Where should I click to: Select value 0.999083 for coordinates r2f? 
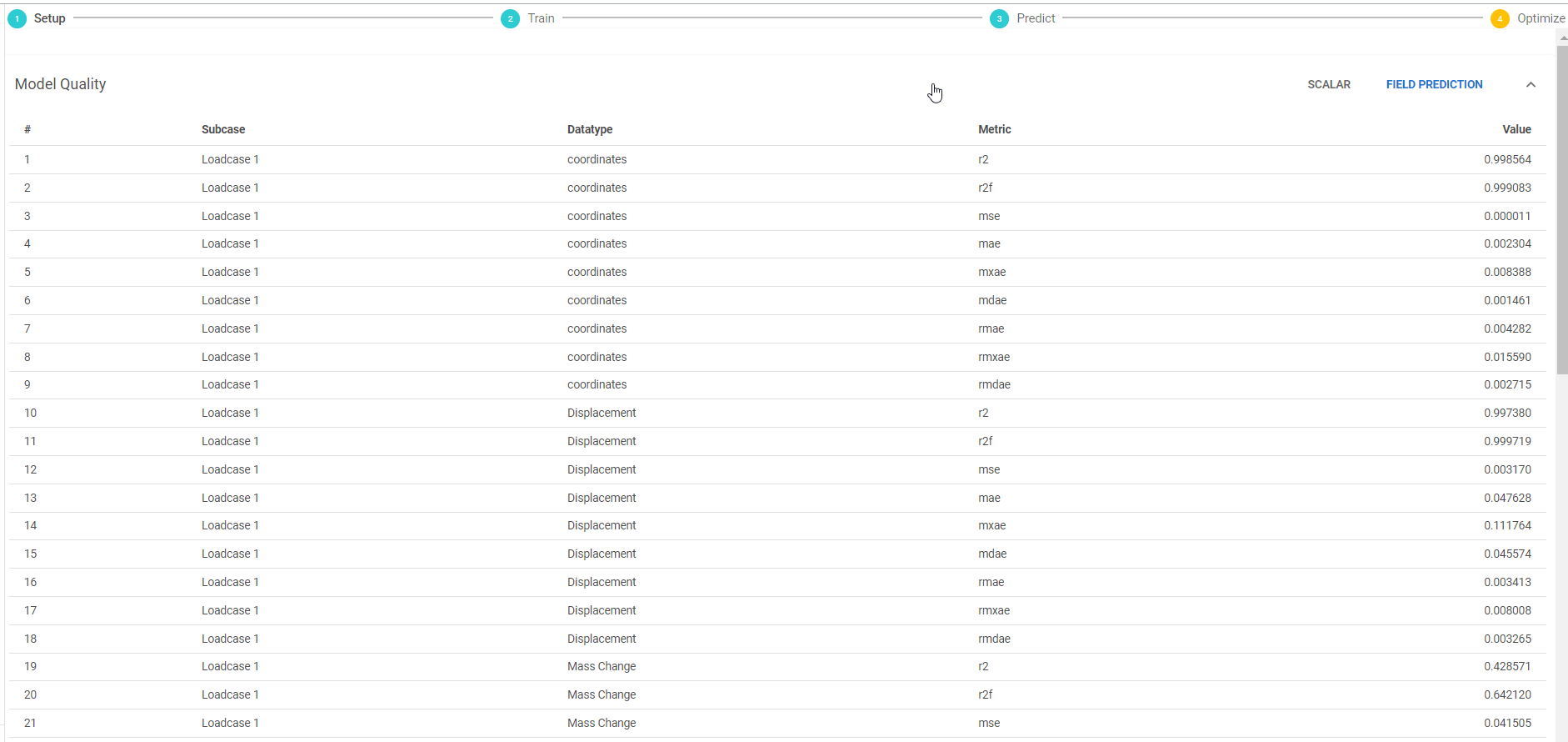pos(1507,188)
